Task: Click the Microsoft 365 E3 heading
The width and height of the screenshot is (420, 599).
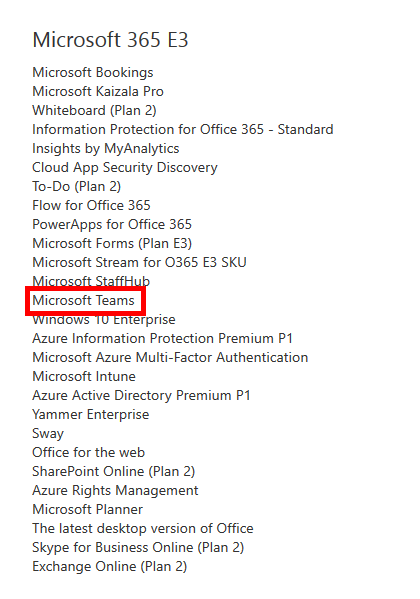Action: pyautogui.click(x=110, y=40)
